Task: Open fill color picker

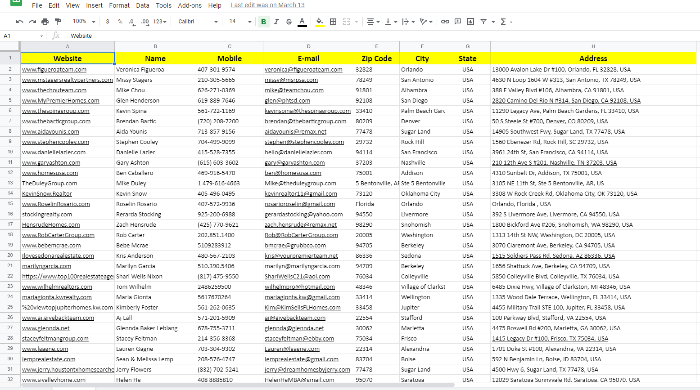Action: pyautogui.click(x=320, y=21)
